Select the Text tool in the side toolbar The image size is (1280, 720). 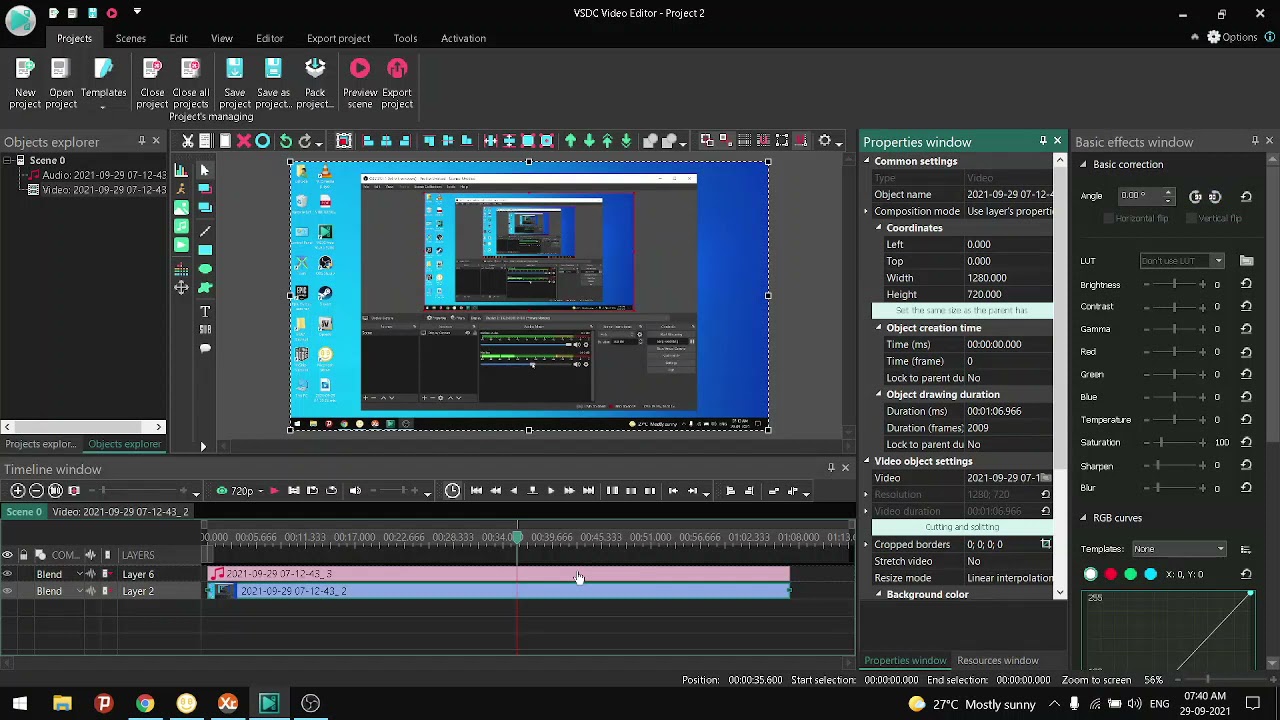(x=205, y=312)
